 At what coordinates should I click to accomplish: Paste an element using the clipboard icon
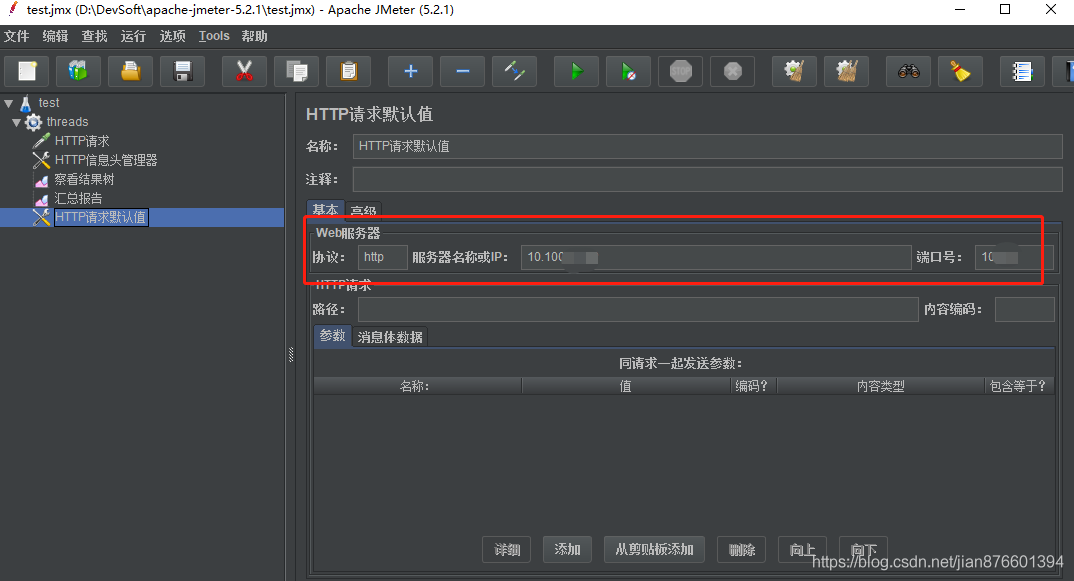348,70
